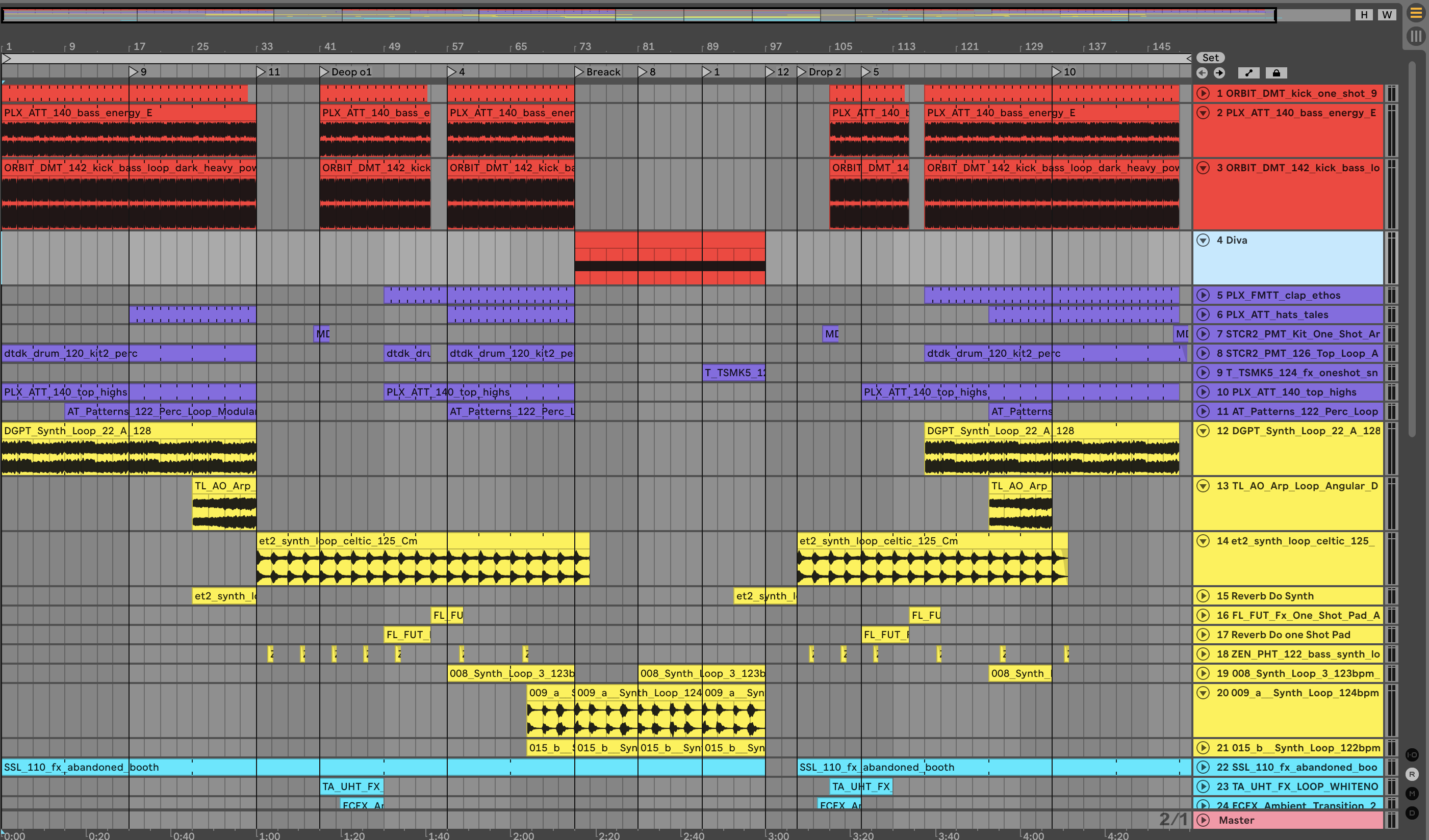The image size is (1429, 840).
Task: Toggle Returns visibility R button
Action: pos(1412,774)
